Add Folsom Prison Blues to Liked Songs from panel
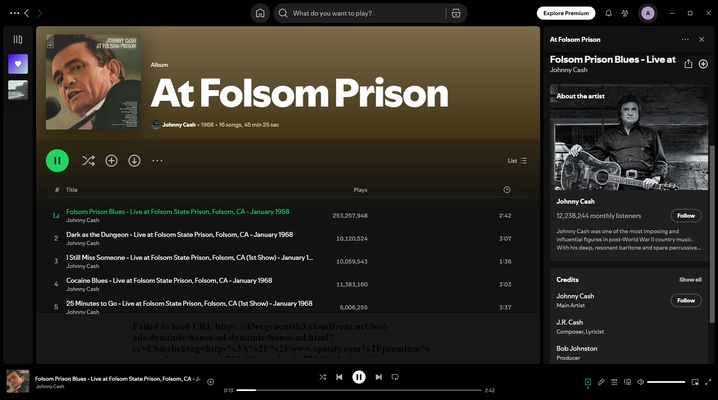This screenshot has width=718, height=400. pos(703,64)
